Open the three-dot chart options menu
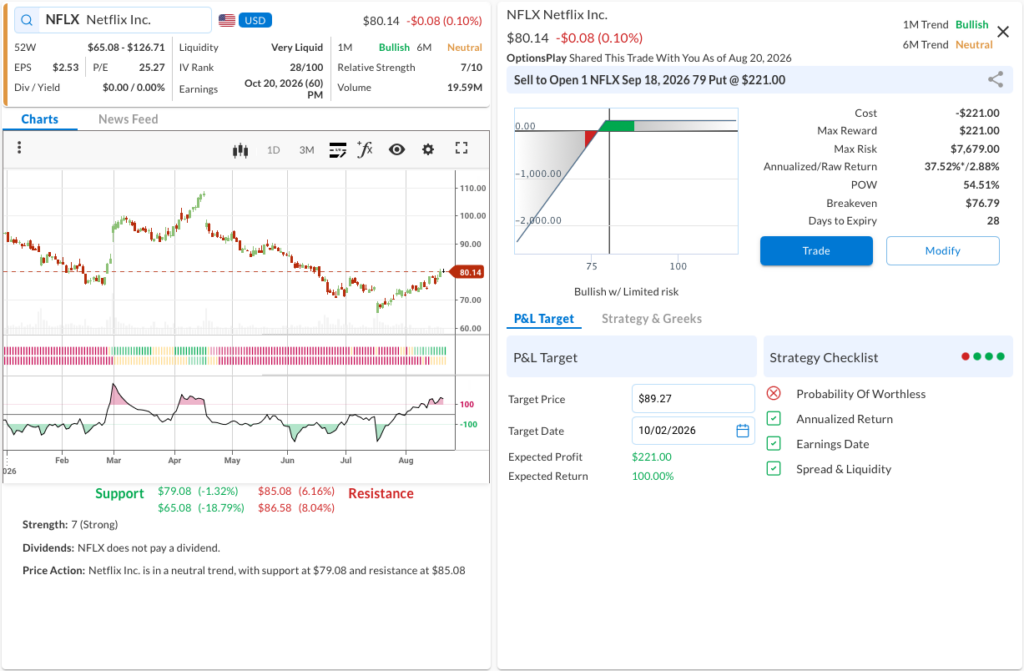Image resolution: width=1024 pixels, height=671 pixels. 19,148
